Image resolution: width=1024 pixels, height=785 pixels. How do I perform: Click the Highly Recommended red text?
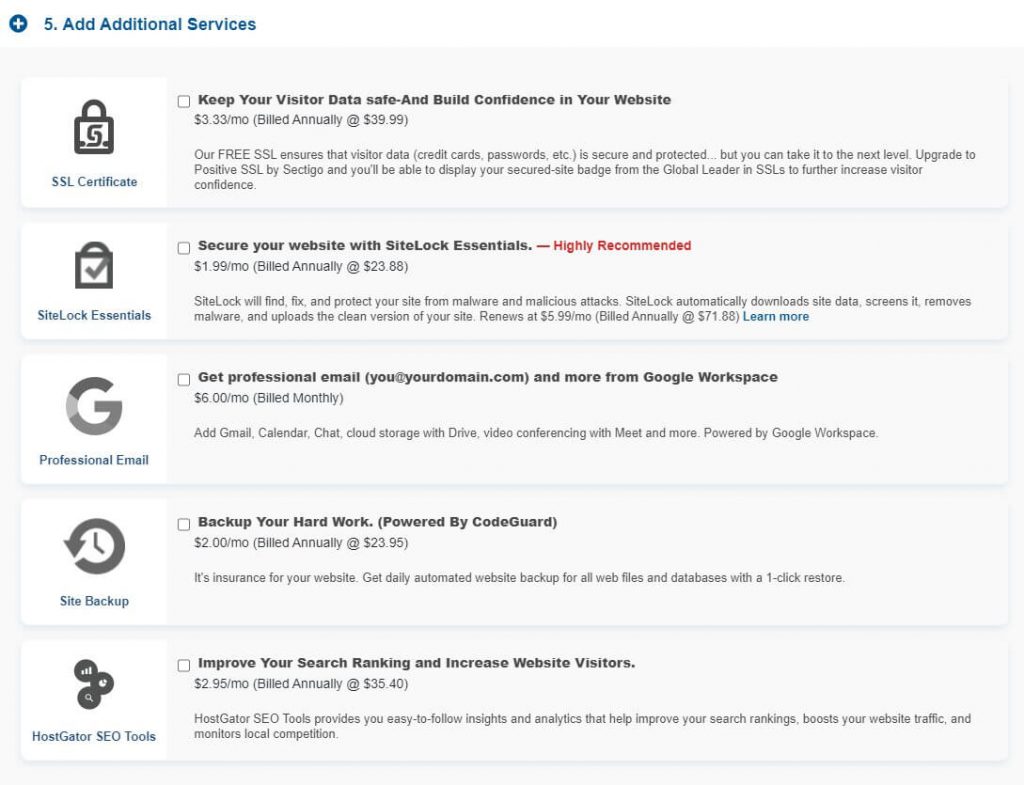pos(621,246)
